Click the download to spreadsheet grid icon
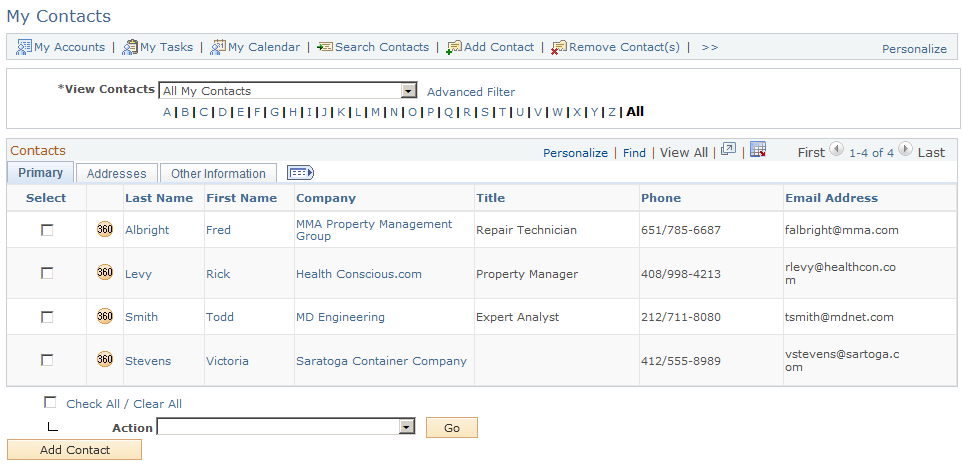 coord(758,149)
